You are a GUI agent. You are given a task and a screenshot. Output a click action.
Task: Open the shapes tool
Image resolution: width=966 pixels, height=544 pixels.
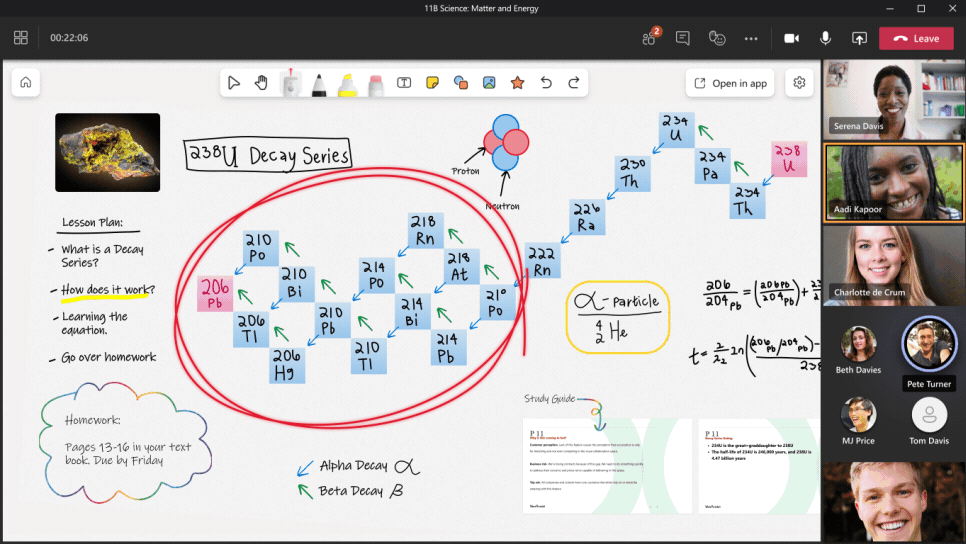461,83
